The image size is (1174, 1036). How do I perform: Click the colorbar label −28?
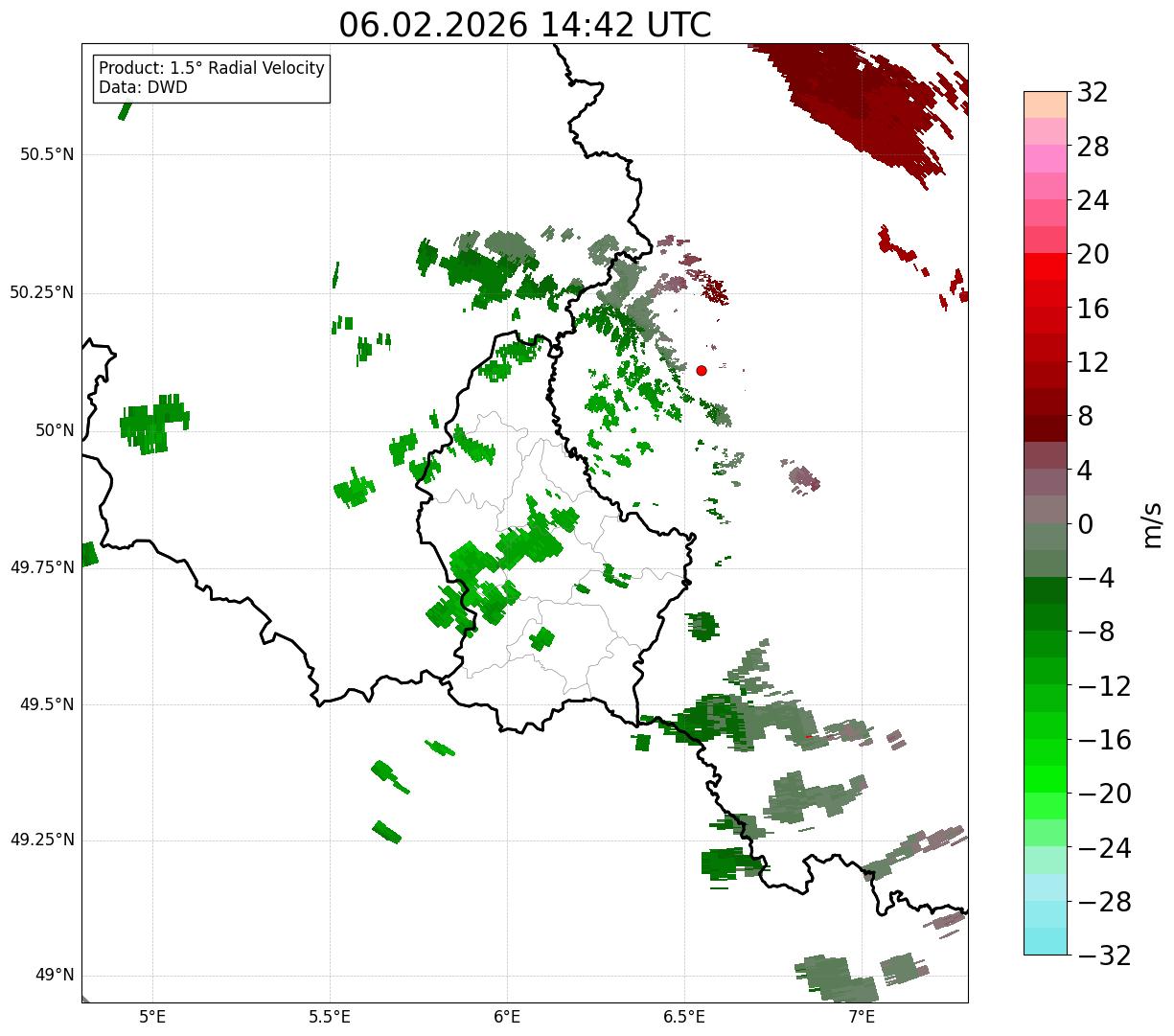(1104, 902)
